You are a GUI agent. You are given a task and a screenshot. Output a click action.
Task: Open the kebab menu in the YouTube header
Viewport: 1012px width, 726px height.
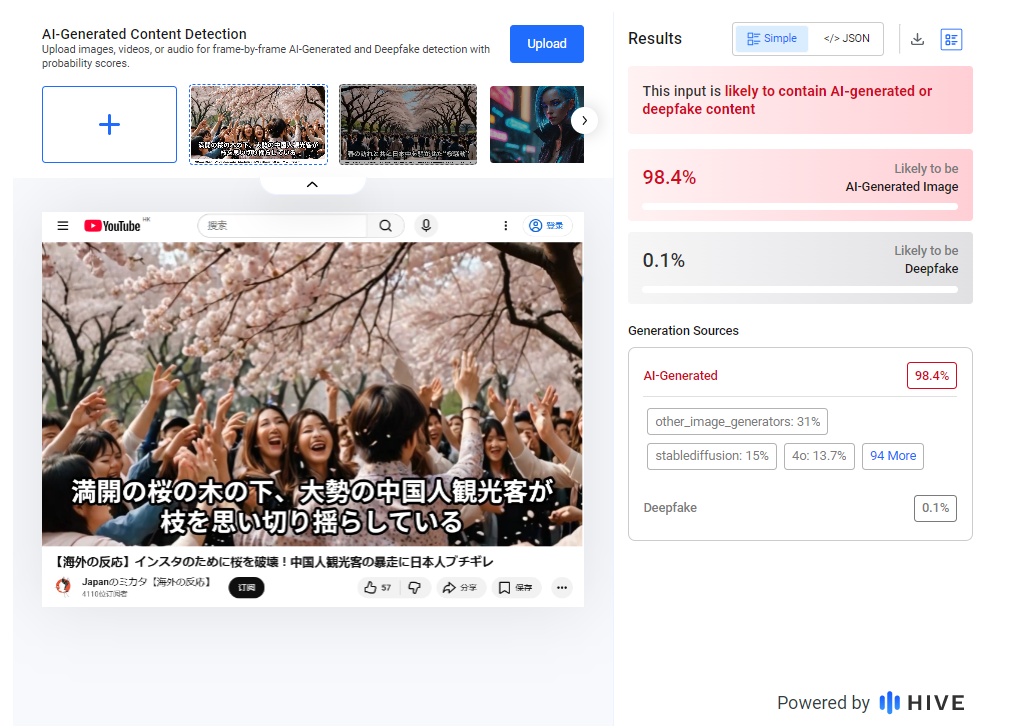click(506, 225)
